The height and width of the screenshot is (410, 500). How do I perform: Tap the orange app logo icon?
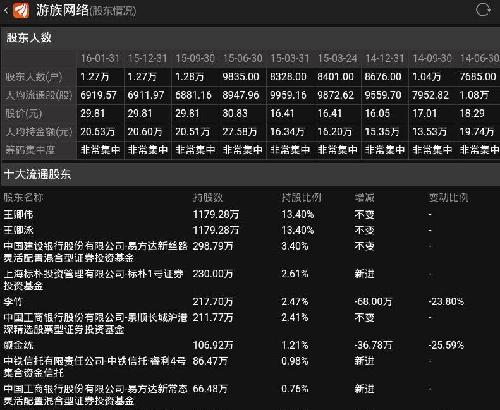pos(21,10)
